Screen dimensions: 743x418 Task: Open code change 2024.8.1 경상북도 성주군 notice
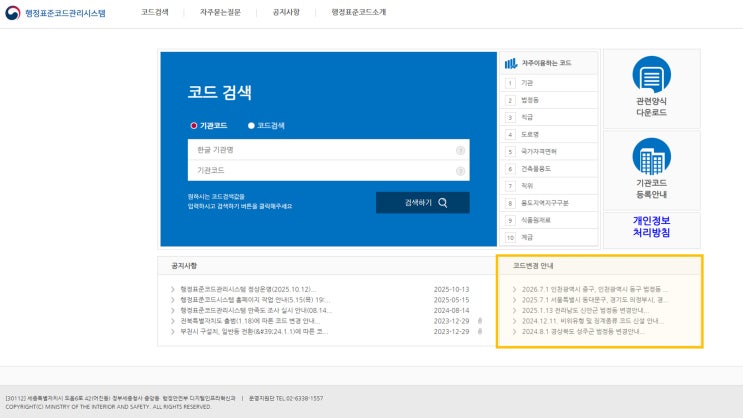click(583, 331)
